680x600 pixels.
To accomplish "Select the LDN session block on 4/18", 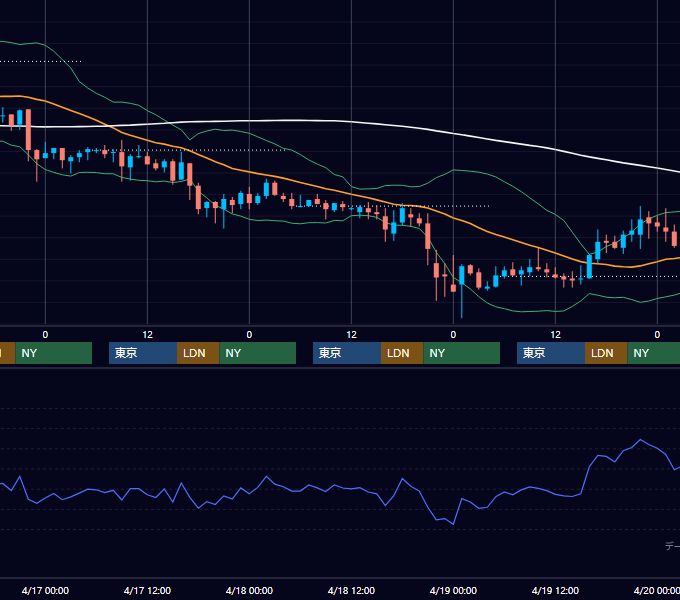I will [x=402, y=353].
